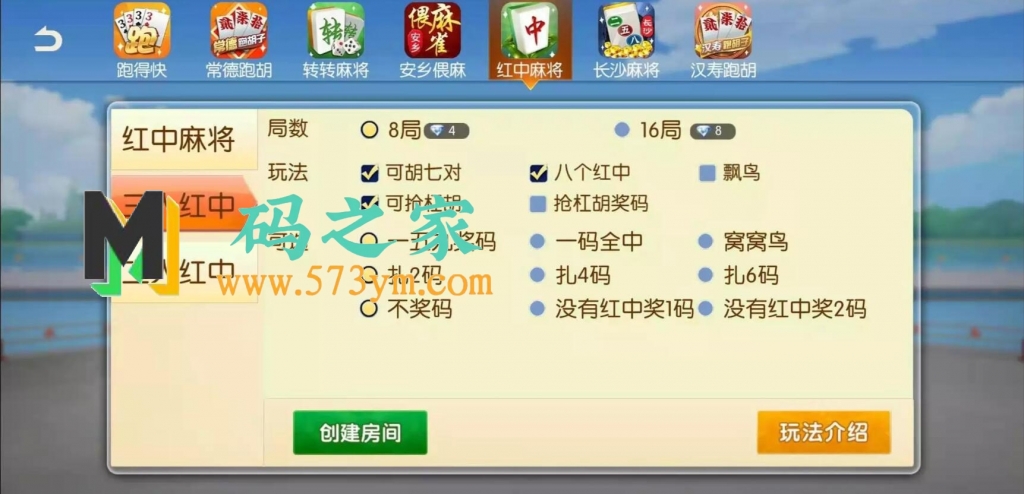Select the 16局 radio option
Screen dimensions: 1024x494
click(622, 130)
